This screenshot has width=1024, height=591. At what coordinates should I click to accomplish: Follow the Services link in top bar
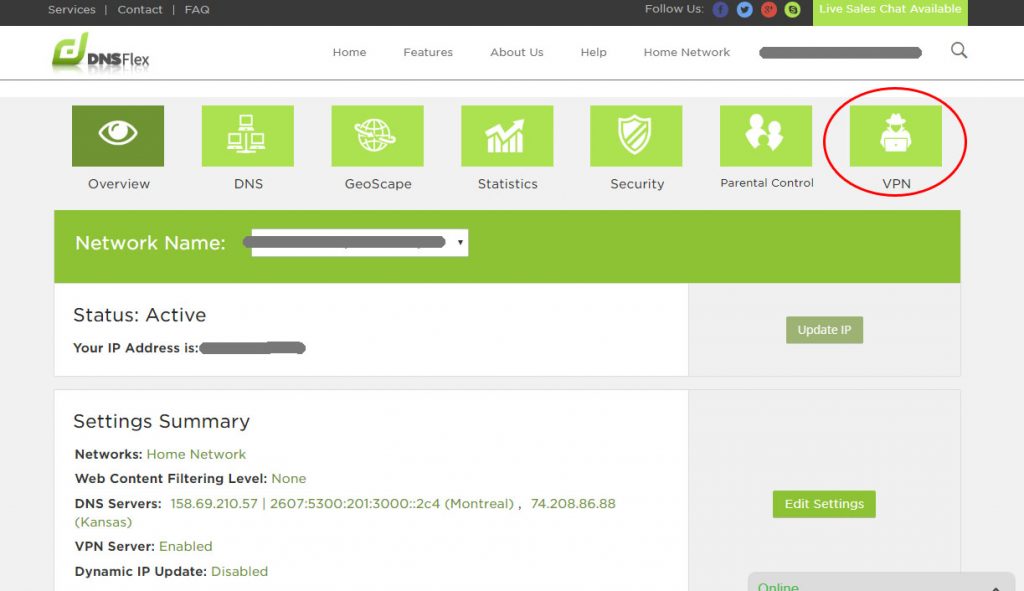point(72,10)
